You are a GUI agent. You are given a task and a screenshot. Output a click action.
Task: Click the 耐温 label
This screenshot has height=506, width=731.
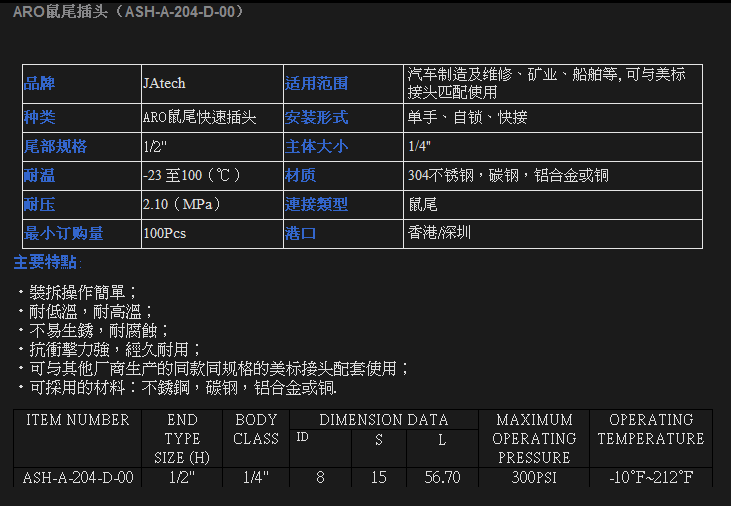pyautogui.click(x=40, y=175)
